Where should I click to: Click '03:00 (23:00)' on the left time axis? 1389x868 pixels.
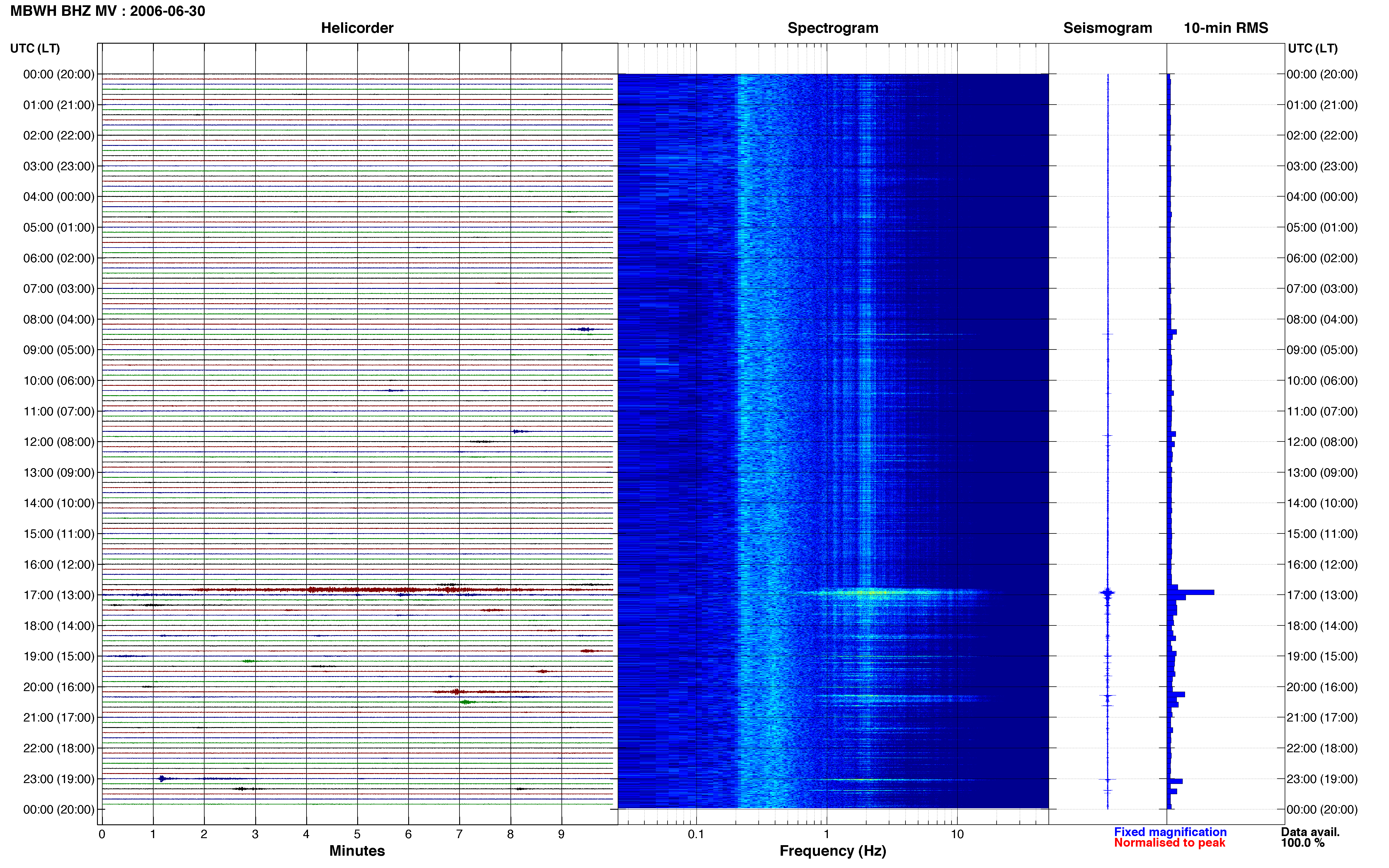[x=59, y=166]
